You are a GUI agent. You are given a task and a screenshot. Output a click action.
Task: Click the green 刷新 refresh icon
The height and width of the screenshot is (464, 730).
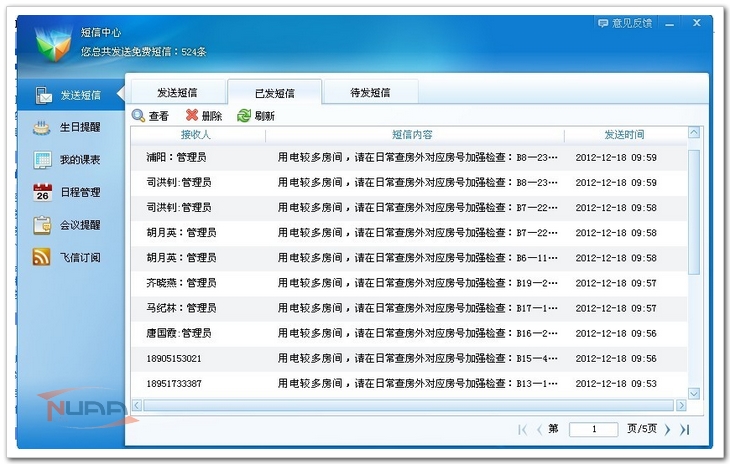(x=244, y=116)
